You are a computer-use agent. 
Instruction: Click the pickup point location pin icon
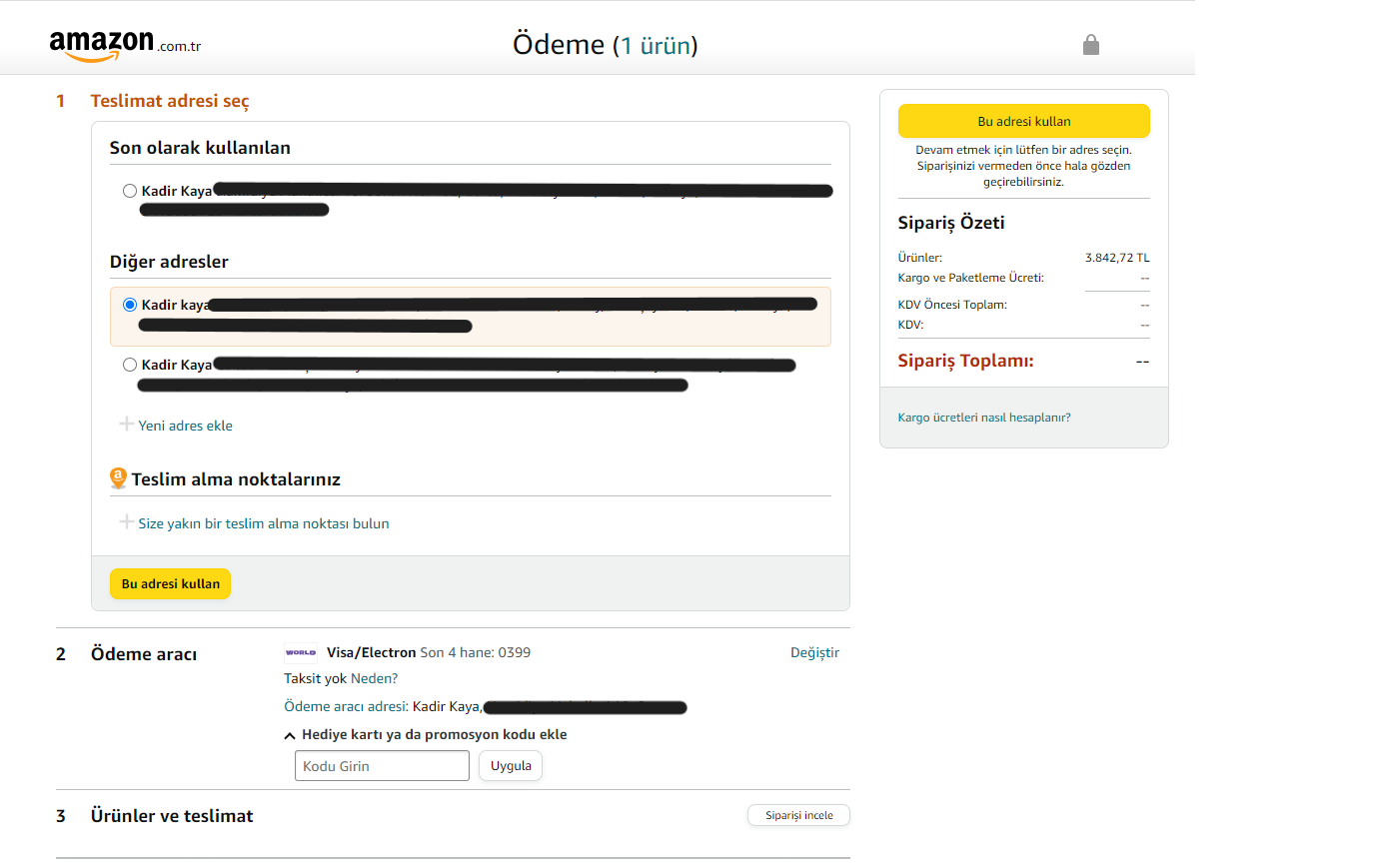(x=118, y=478)
